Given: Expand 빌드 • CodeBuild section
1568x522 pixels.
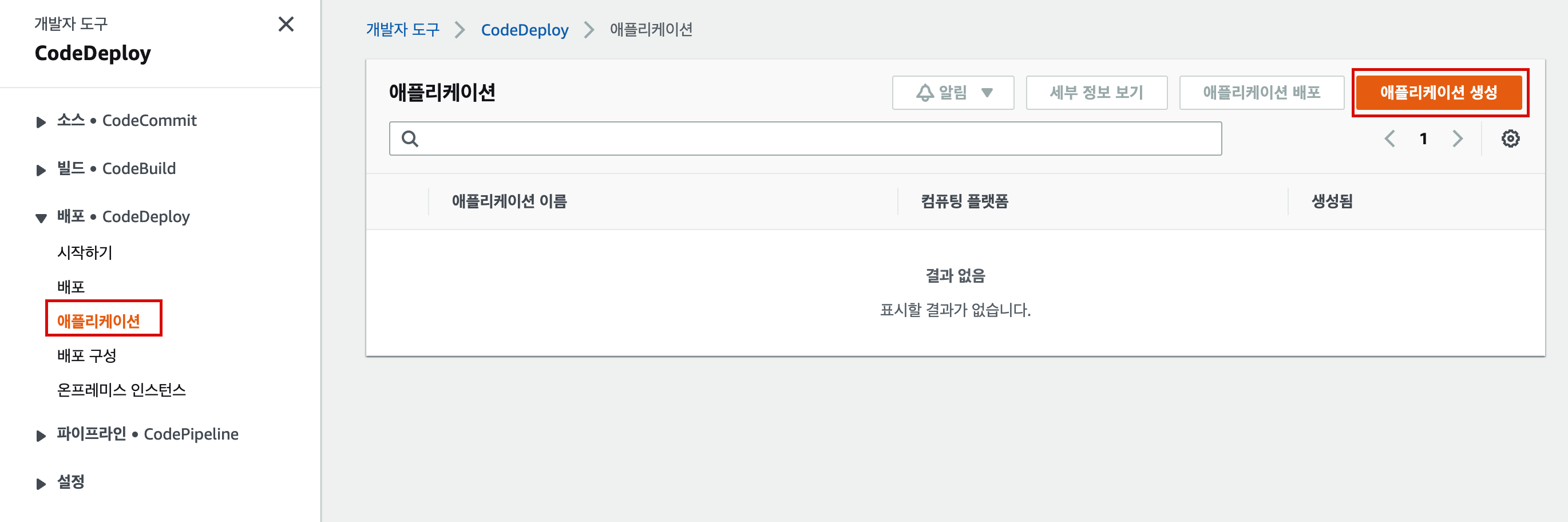Looking at the screenshot, I should click(41, 170).
